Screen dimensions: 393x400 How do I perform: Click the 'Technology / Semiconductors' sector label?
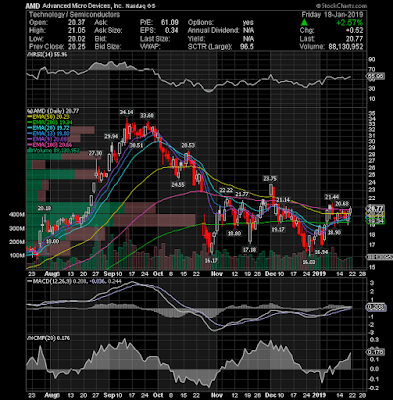74,14
